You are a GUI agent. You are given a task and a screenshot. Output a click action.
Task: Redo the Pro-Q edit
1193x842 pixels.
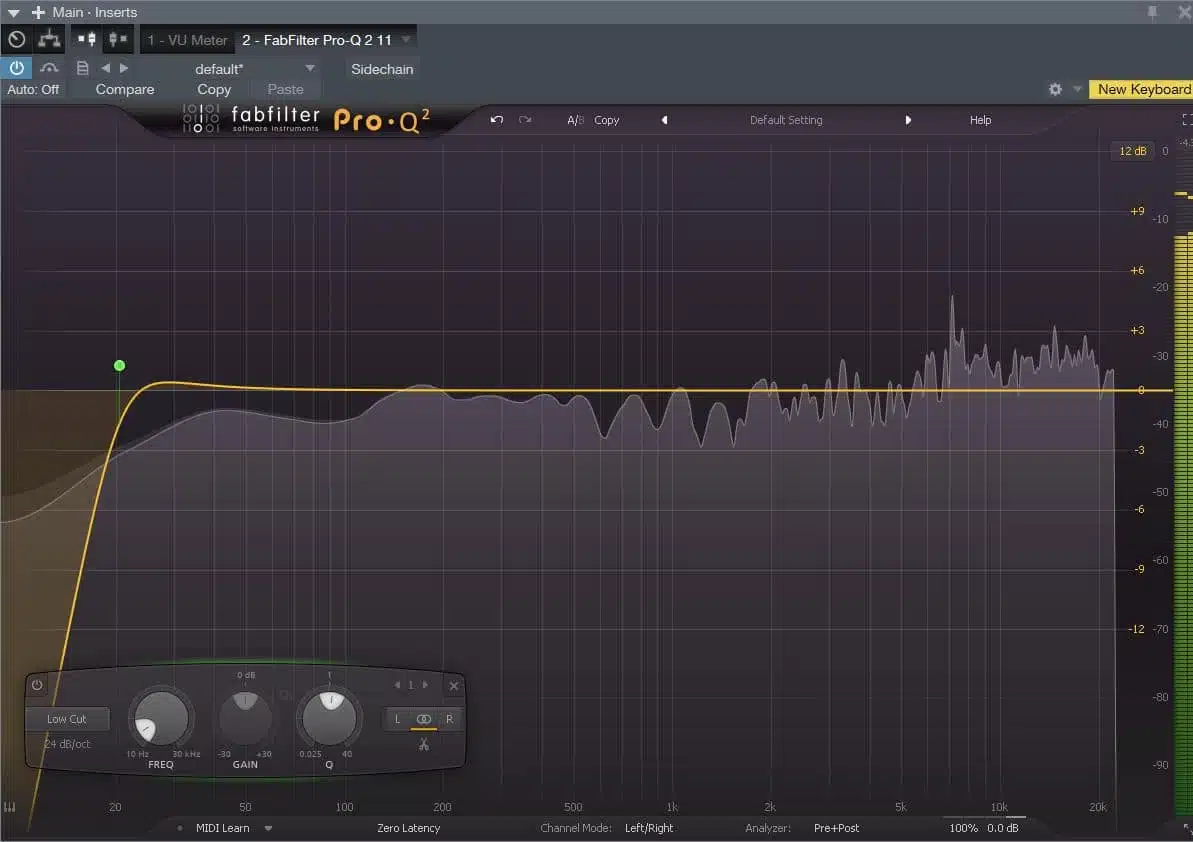(x=525, y=119)
